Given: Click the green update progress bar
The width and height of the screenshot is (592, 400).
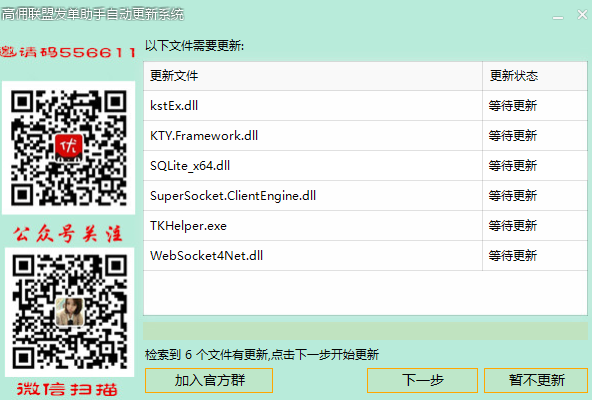Looking at the screenshot, I should [365, 331].
